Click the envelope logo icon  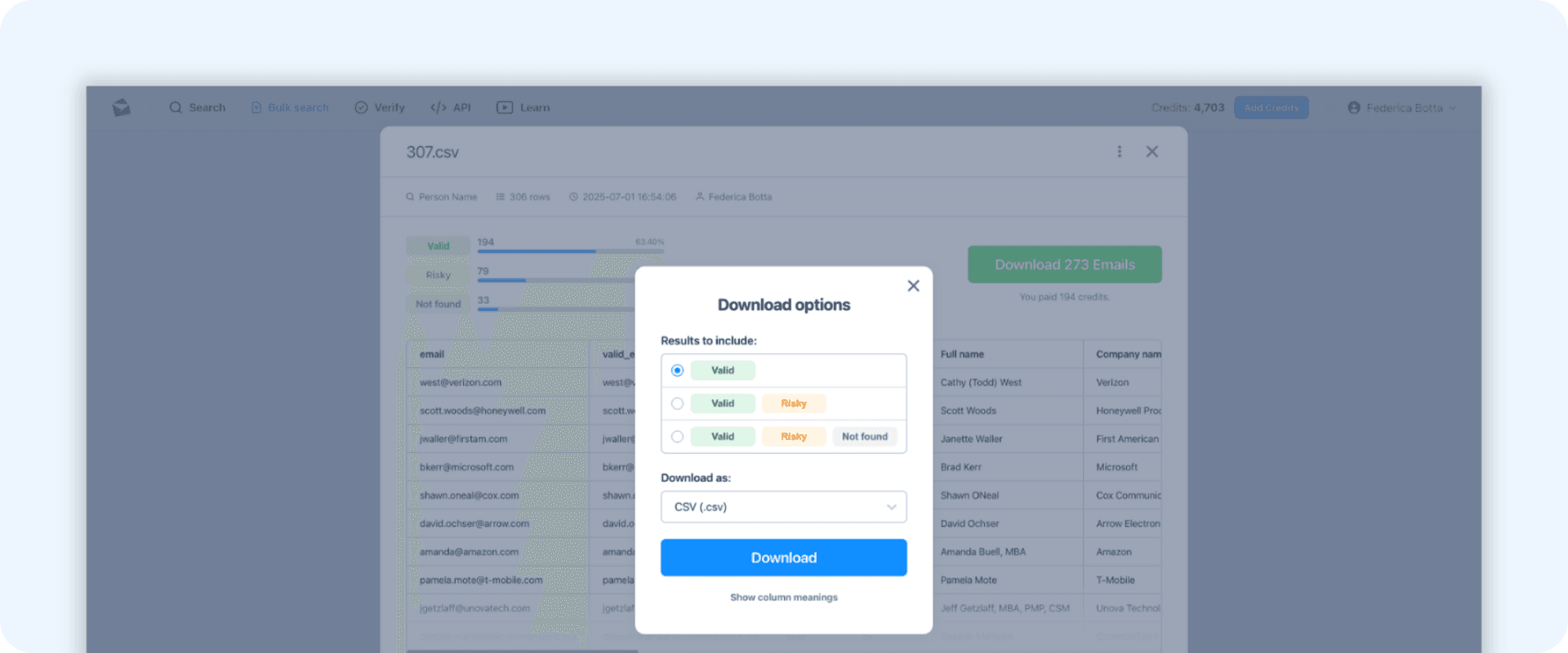(122, 107)
